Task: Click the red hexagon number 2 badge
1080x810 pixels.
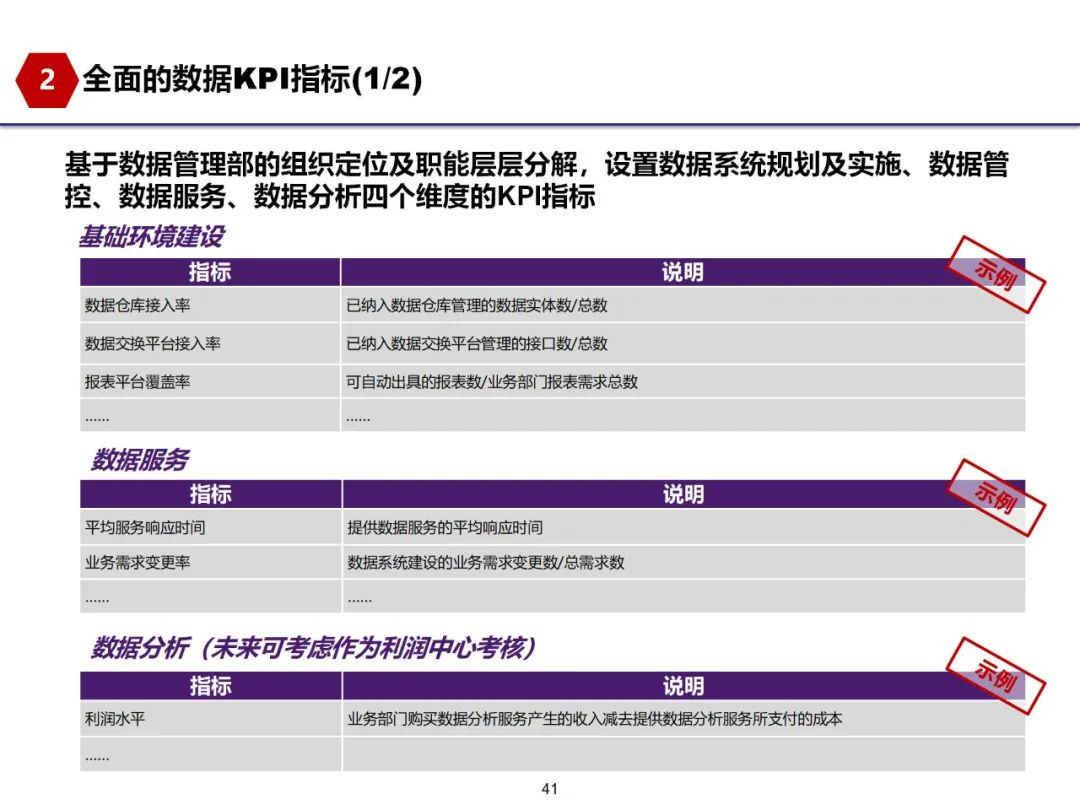Action: pos(46,80)
